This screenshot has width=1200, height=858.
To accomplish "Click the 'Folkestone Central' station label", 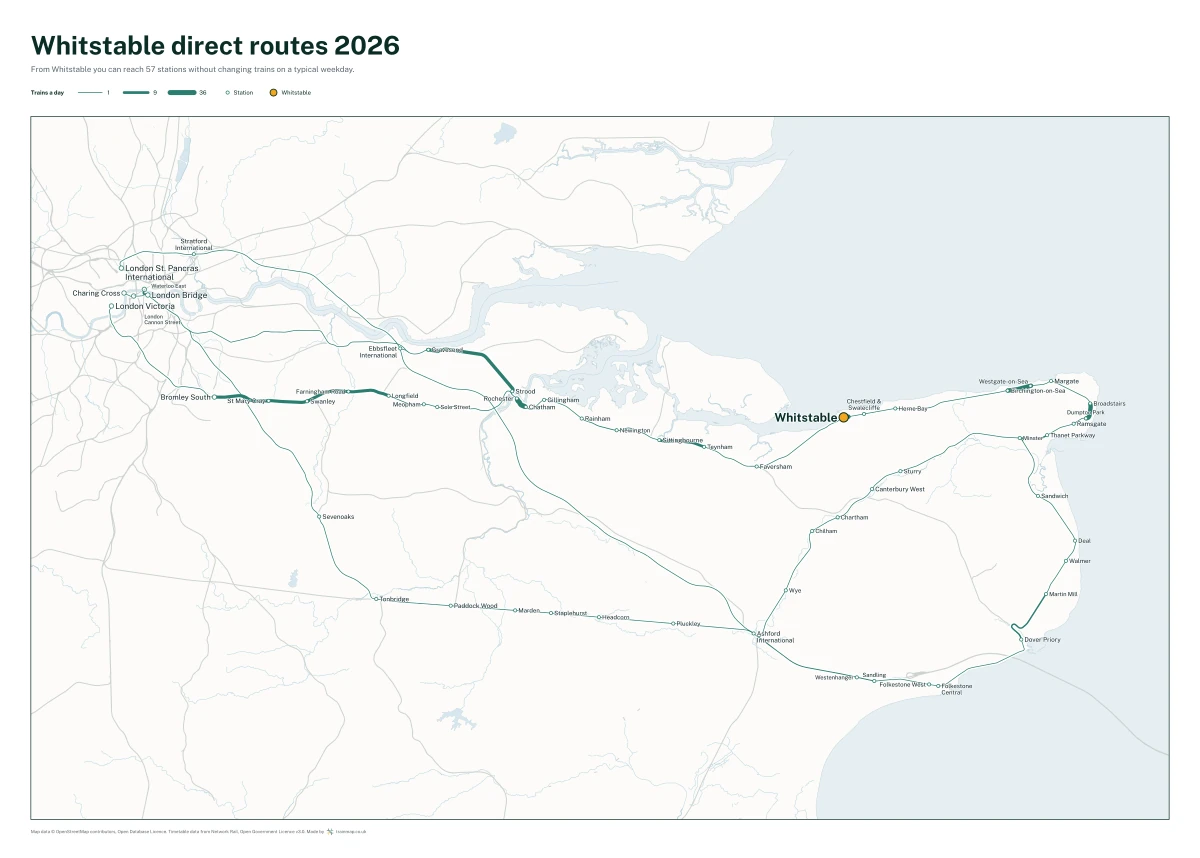I will pos(957,689).
